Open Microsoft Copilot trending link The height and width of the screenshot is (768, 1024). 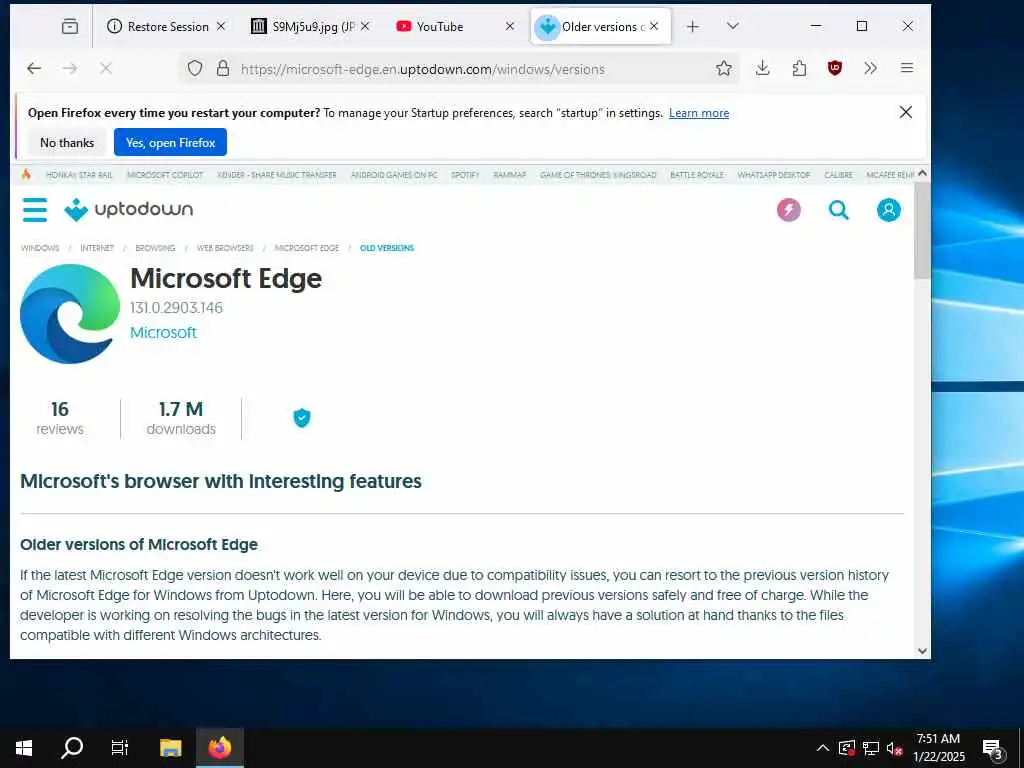[x=165, y=175]
